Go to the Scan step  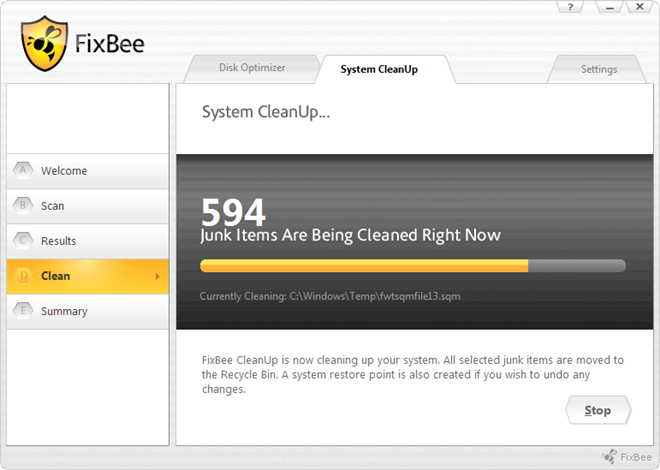coord(88,206)
